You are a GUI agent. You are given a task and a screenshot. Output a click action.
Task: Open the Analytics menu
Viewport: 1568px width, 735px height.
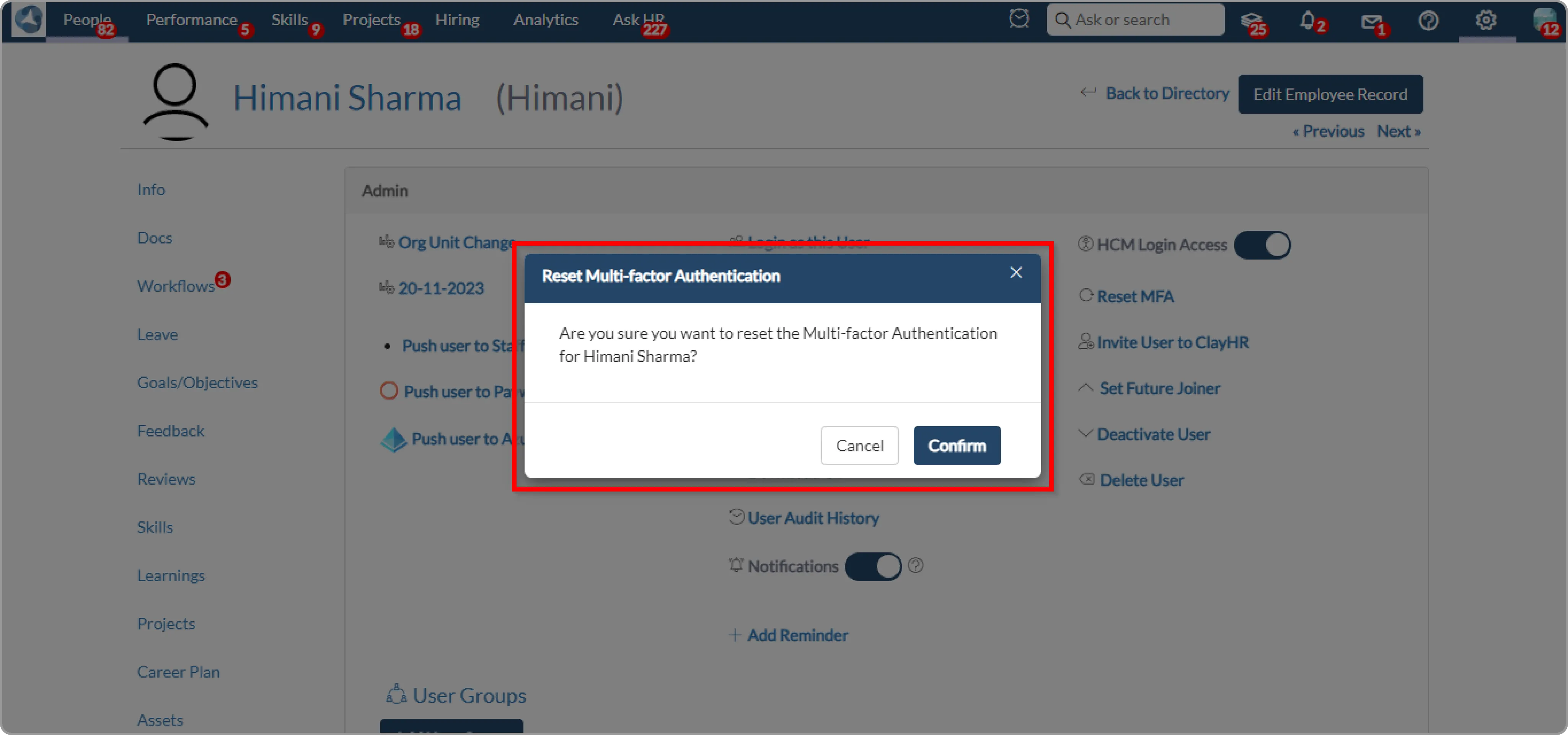click(545, 20)
